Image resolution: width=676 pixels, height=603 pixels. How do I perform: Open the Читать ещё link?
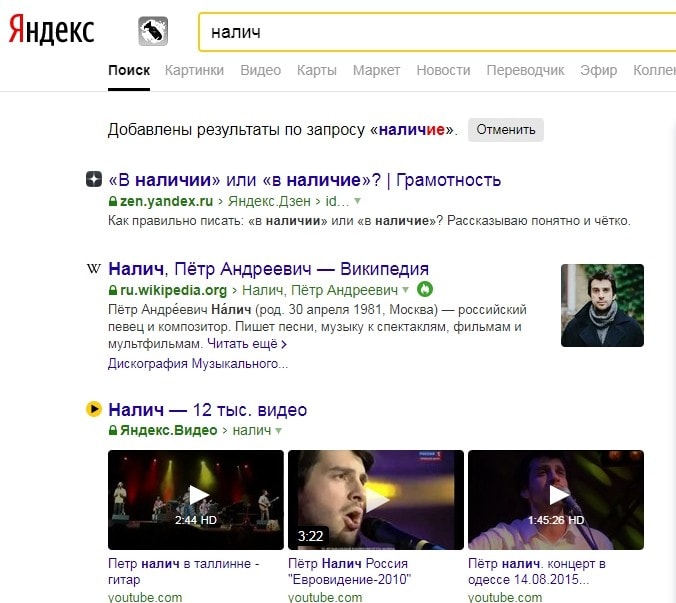(x=247, y=344)
